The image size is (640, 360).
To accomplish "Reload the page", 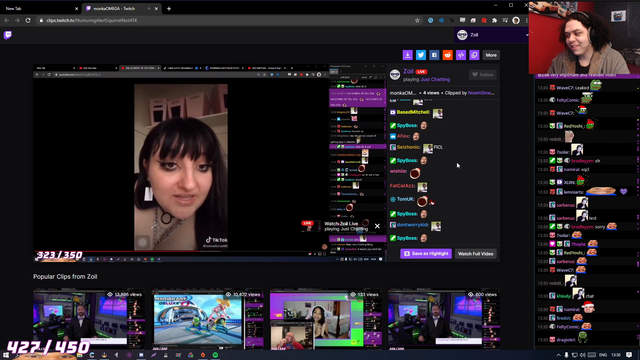I will (x=28, y=20).
